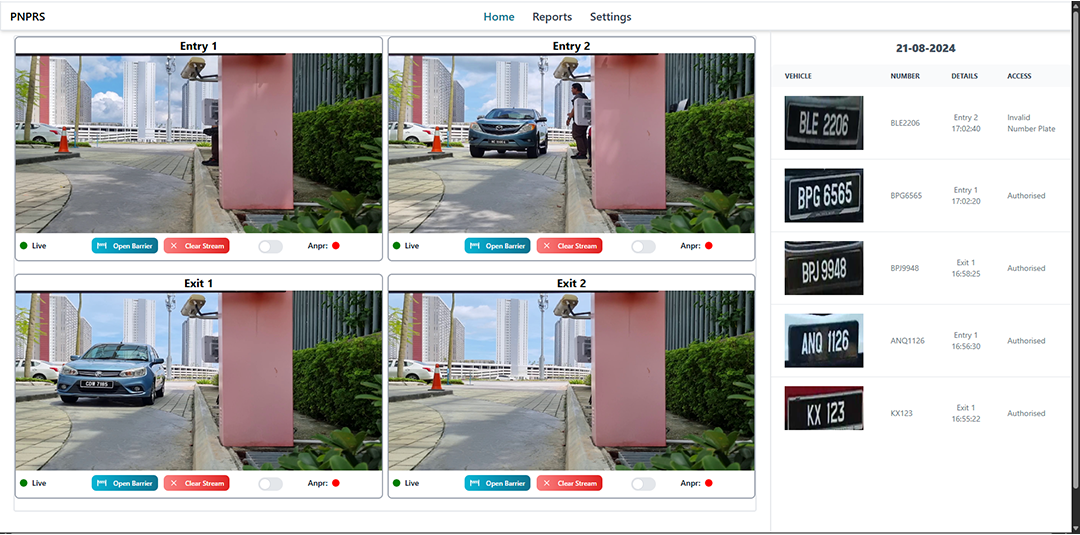This screenshot has width=1080, height=535.
Task: Select the KX 123 plate image
Action: (823, 413)
